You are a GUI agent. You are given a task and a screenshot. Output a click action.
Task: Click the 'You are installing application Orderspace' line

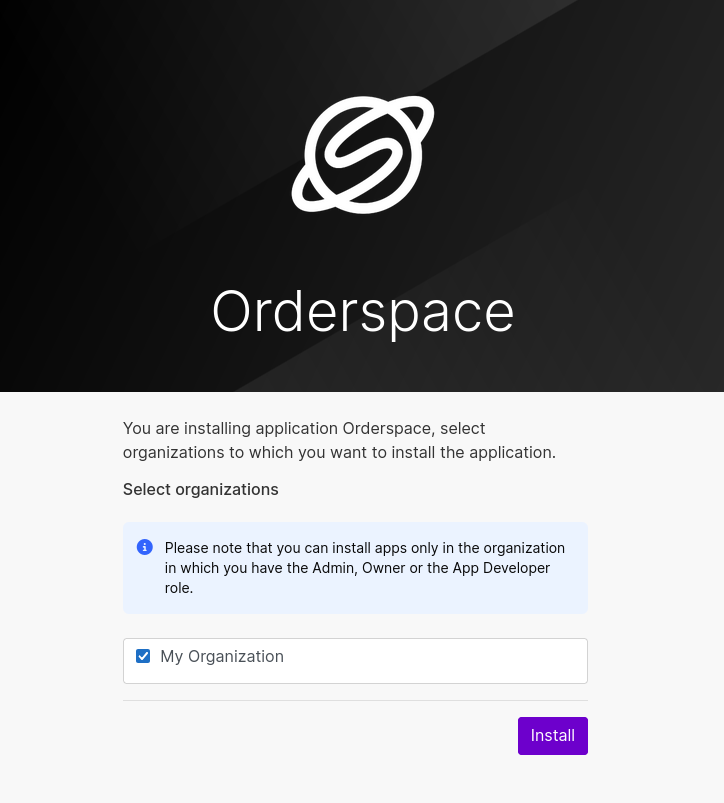(304, 428)
